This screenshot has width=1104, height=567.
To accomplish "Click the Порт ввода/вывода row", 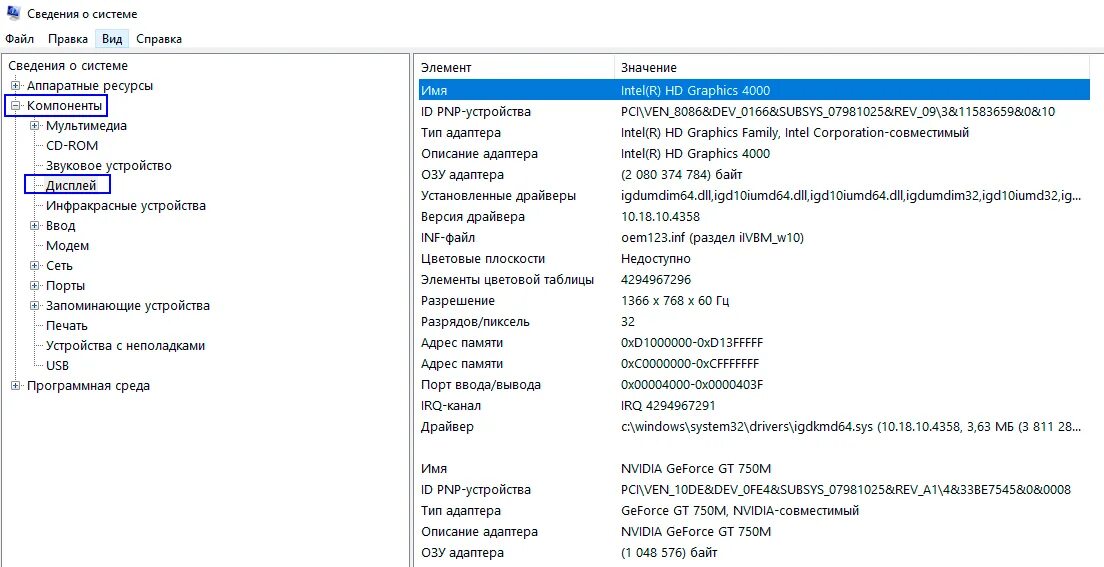I will [754, 385].
